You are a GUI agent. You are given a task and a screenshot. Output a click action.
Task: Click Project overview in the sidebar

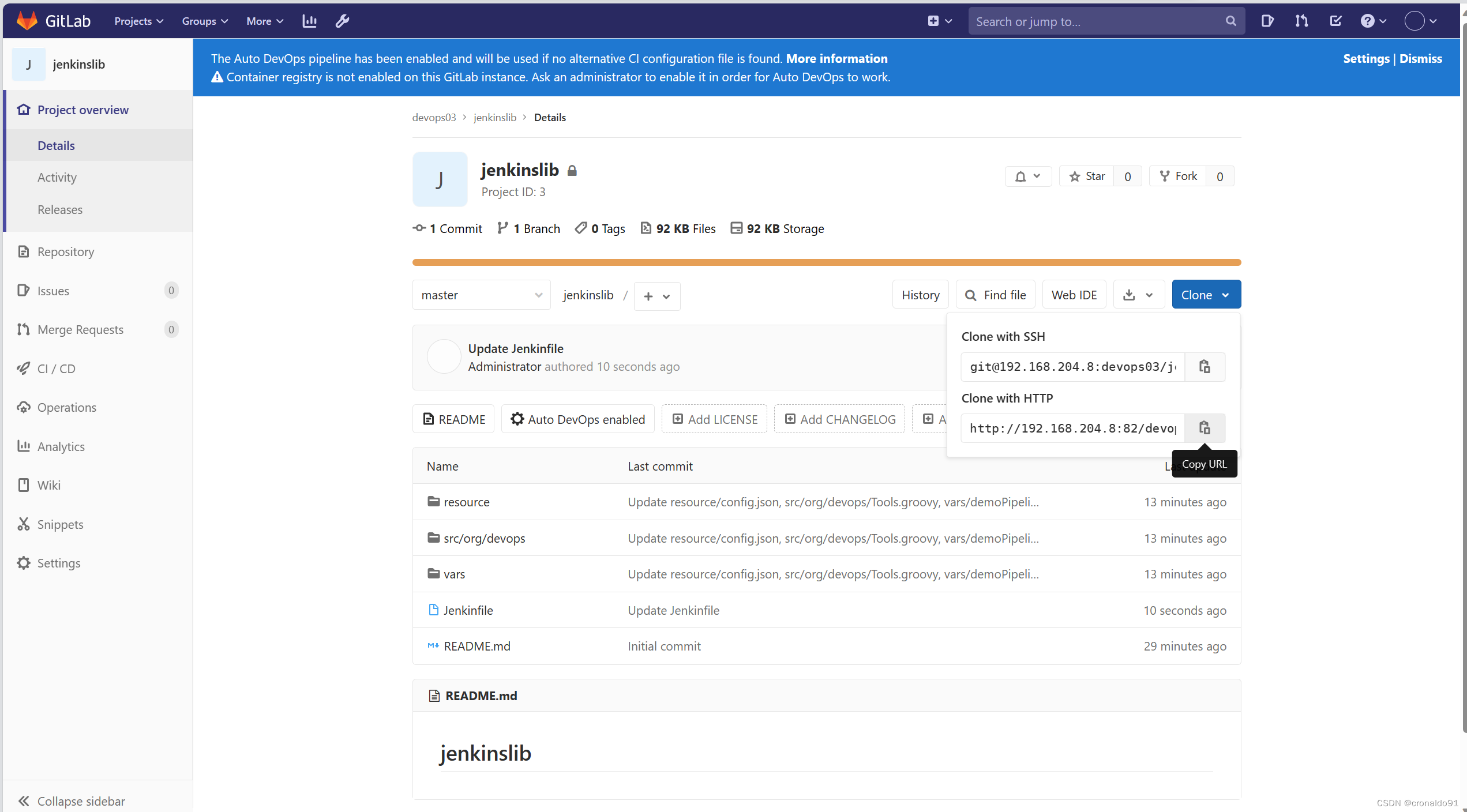point(98,110)
